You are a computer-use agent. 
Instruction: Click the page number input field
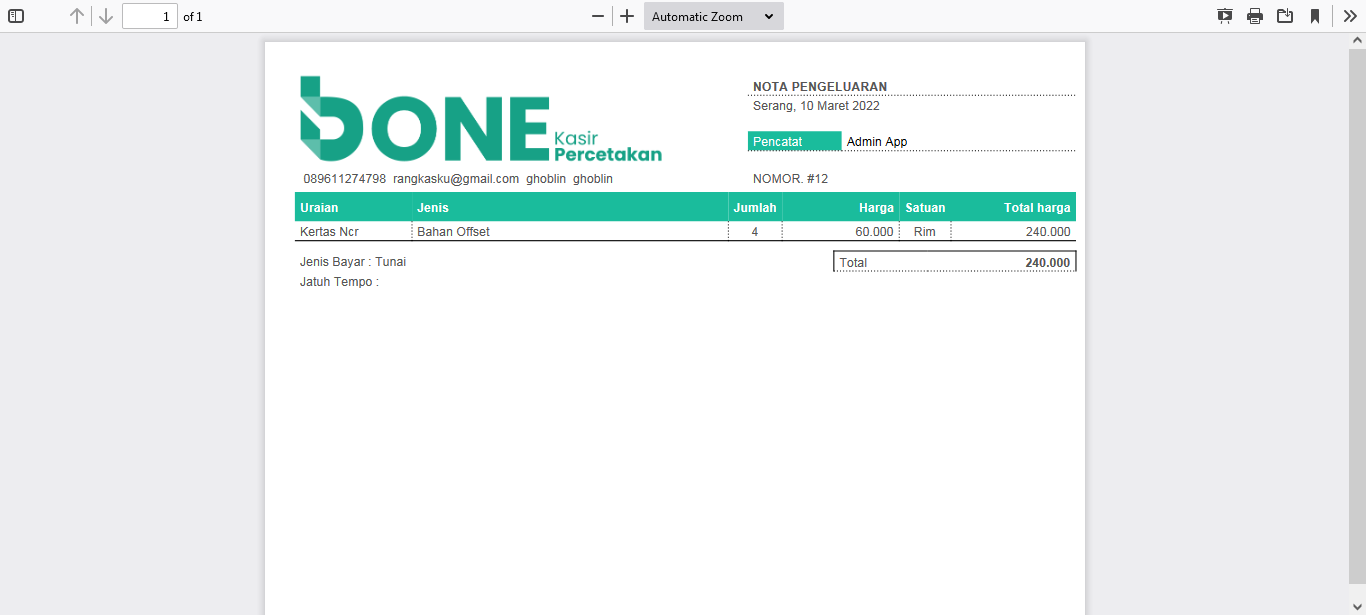tap(150, 16)
